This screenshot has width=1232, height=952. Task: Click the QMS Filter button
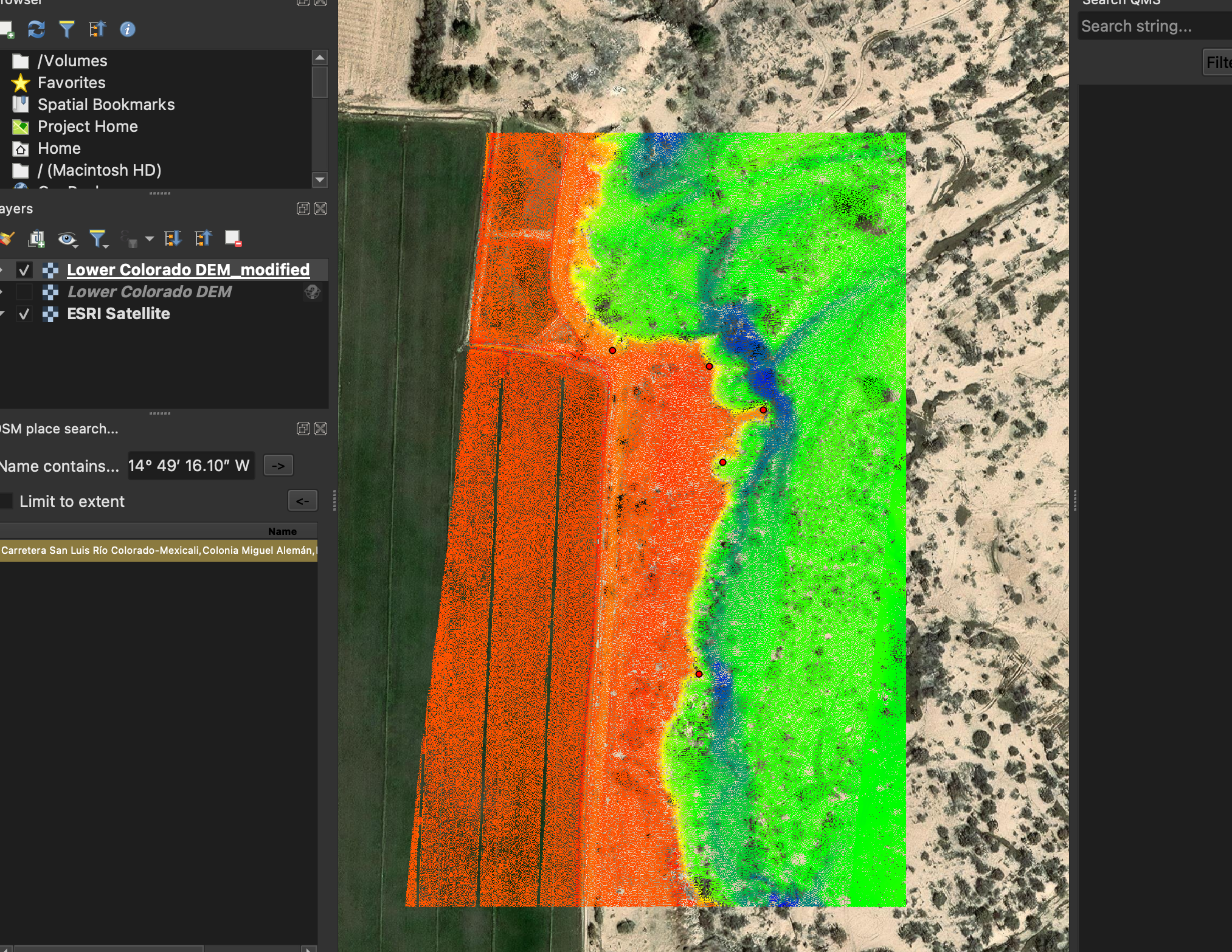coord(1218,63)
